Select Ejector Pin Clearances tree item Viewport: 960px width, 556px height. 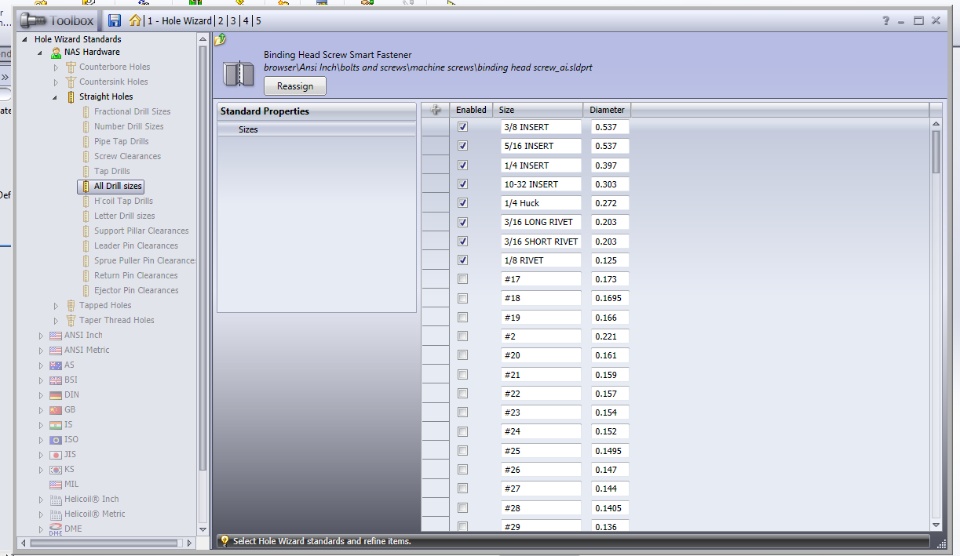[136, 290]
